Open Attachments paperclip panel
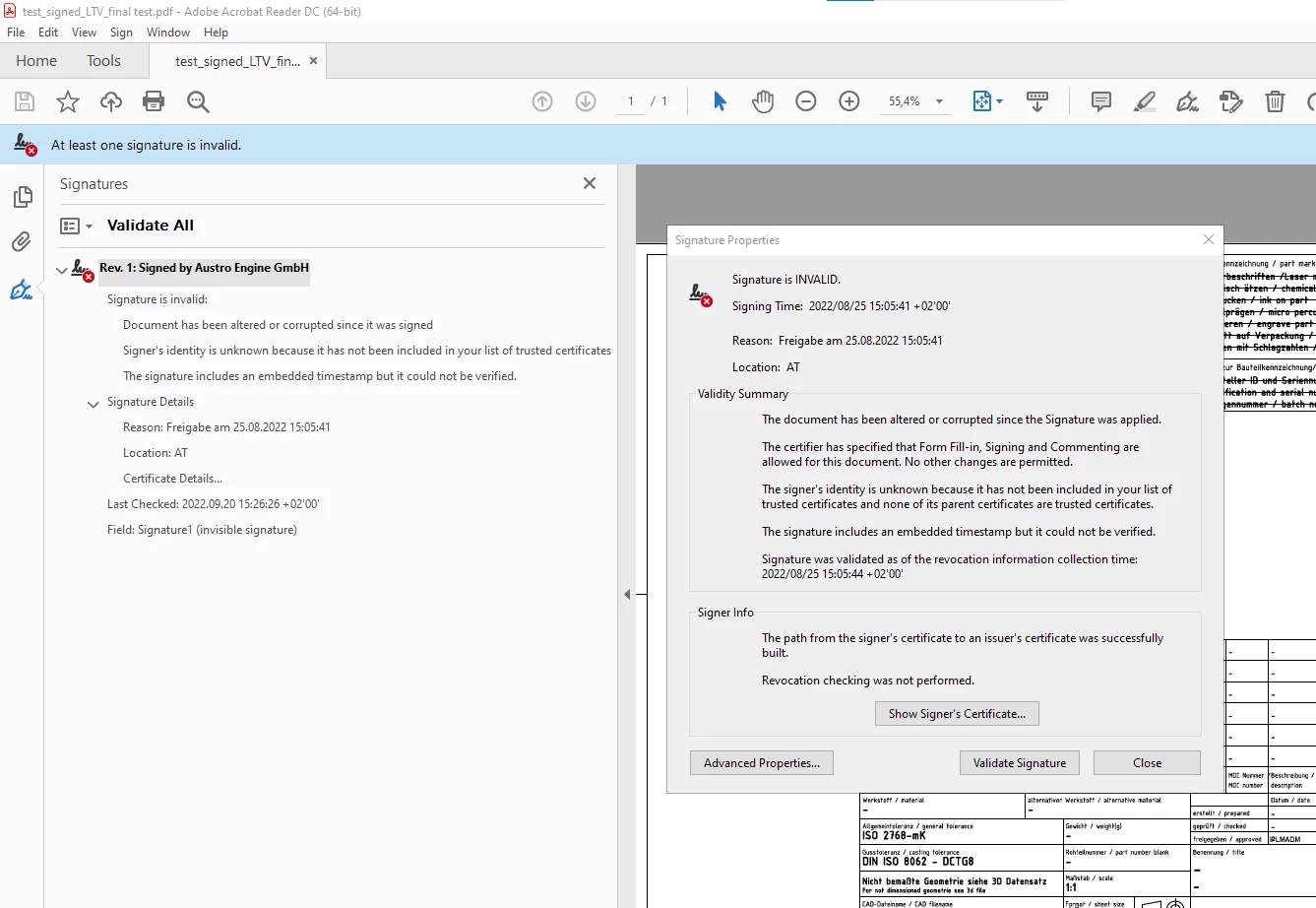Viewport: 1316px width, 908px height. pyautogui.click(x=22, y=241)
